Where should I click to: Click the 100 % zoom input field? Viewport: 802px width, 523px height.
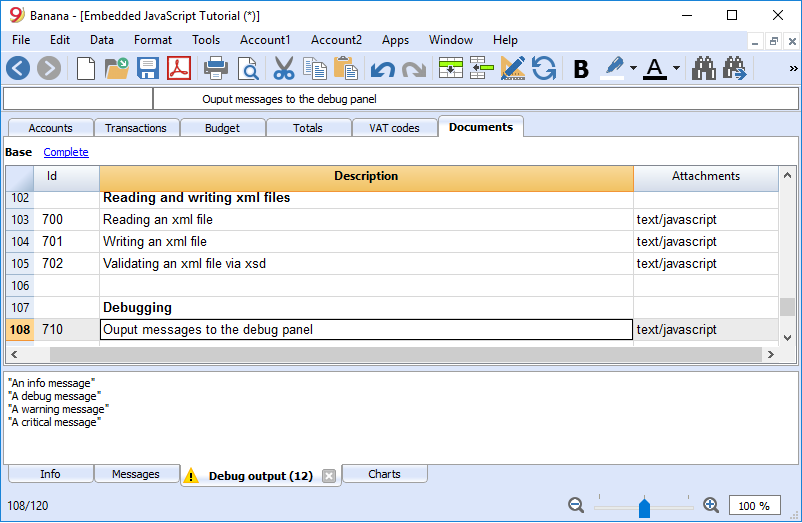click(x=754, y=506)
